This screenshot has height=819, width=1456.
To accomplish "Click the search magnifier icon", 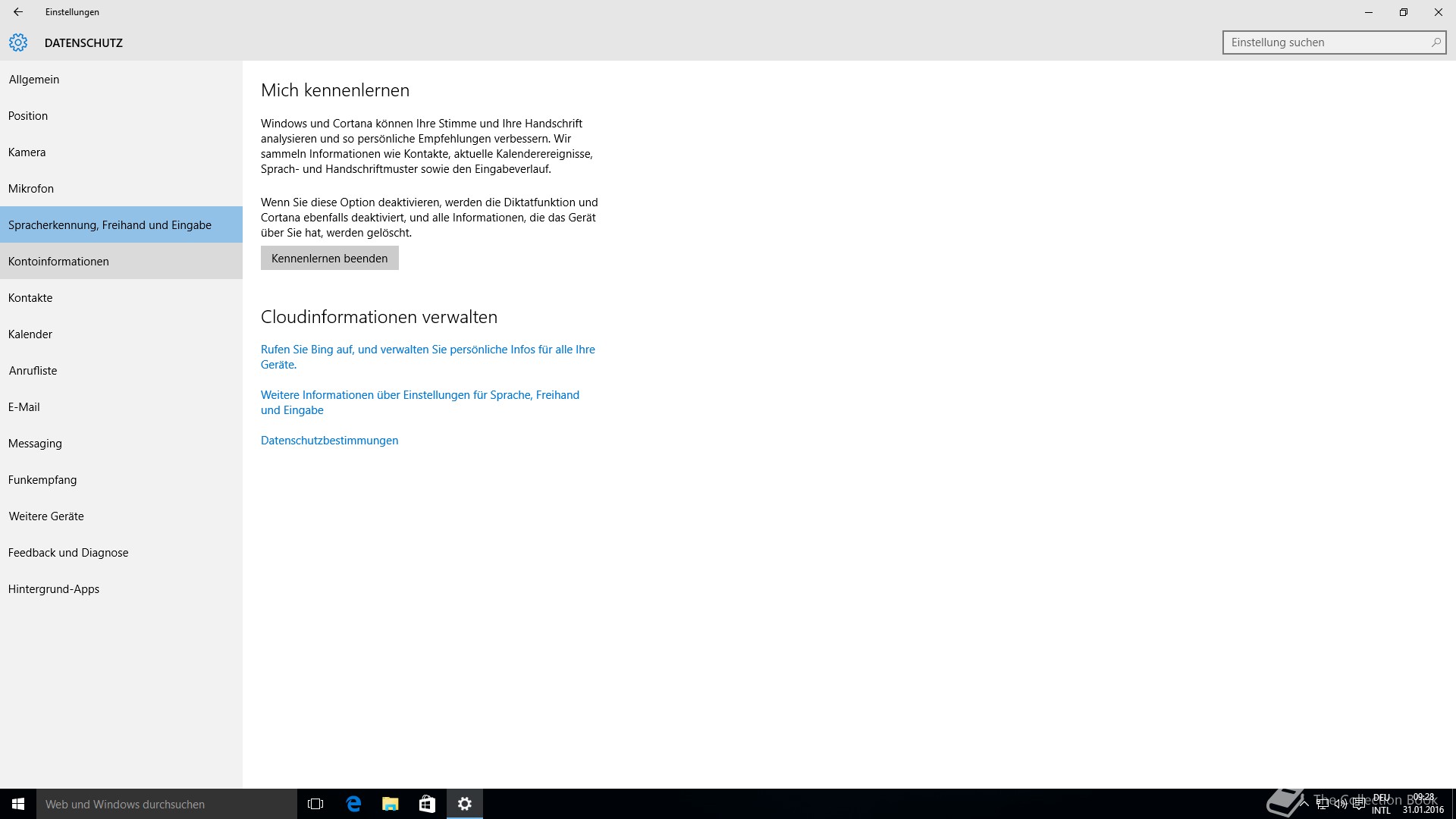I will [1436, 42].
